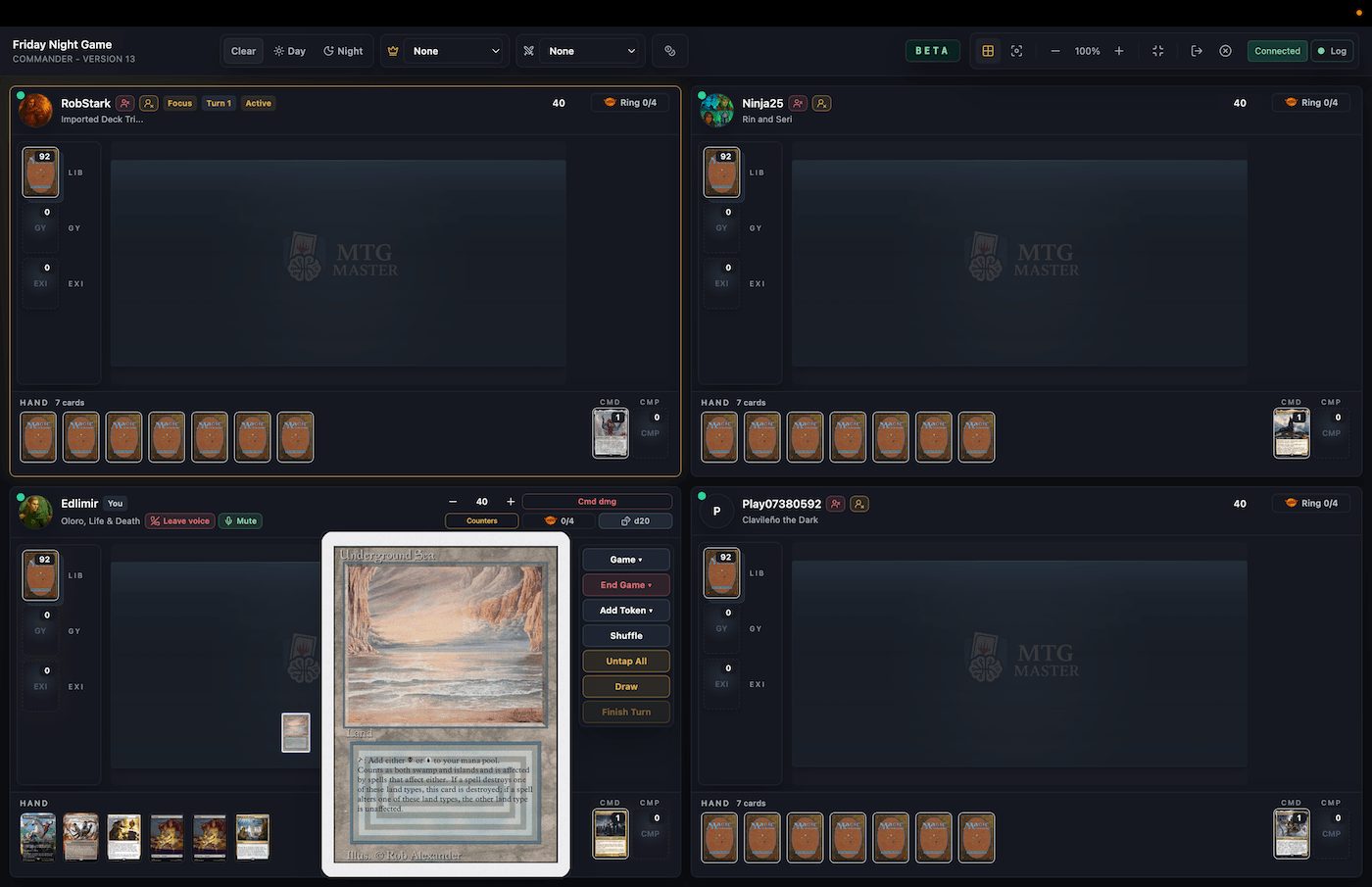The height and width of the screenshot is (887, 1372).
Task: Click Ninja25's Ring 0/4 button
Action: click(x=1311, y=103)
